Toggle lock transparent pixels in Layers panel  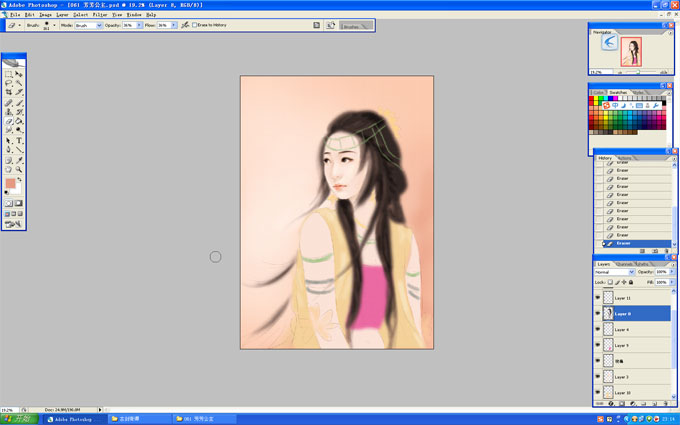click(x=610, y=282)
